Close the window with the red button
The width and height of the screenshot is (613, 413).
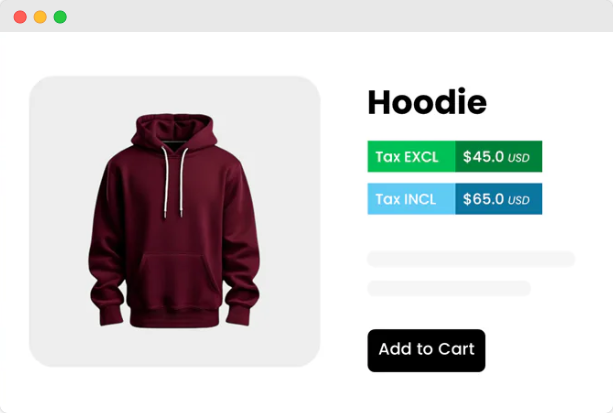(x=20, y=17)
